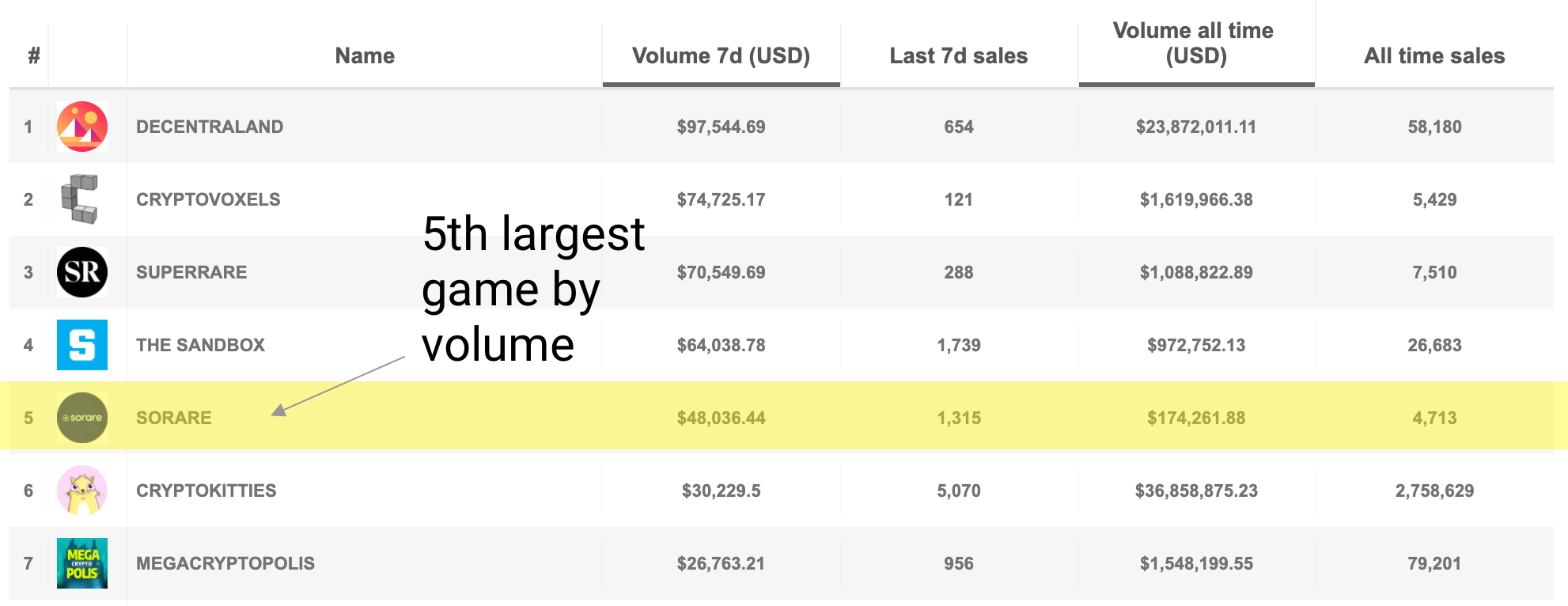The image size is (1568, 606).
Task: Open the CRYPTOVOXELS name link
Action: [x=208, y=199]
